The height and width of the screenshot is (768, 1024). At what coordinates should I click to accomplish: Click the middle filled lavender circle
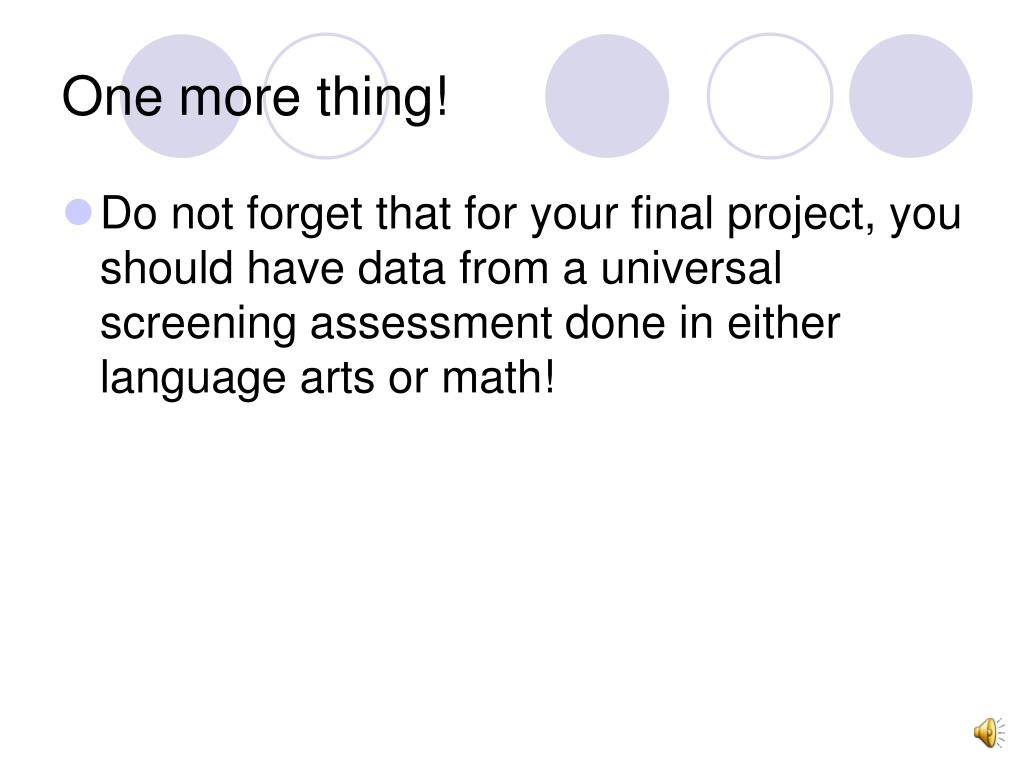(607, 96)
